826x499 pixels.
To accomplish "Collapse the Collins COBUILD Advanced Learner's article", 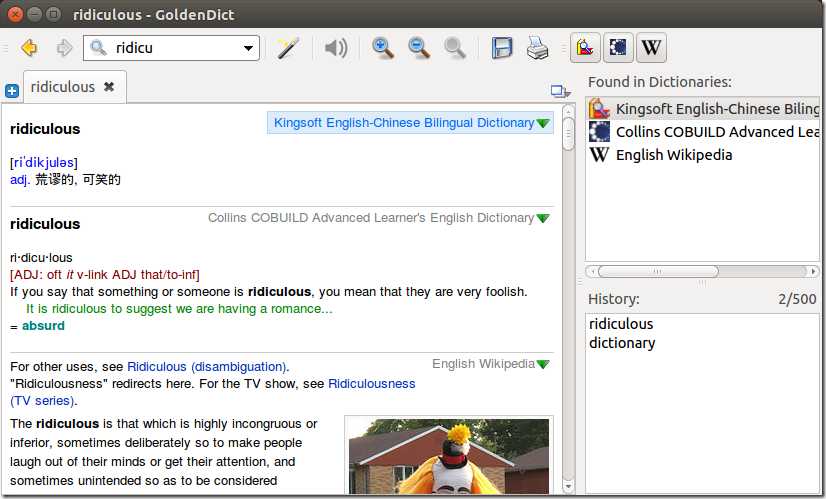I will click(543, 218).
